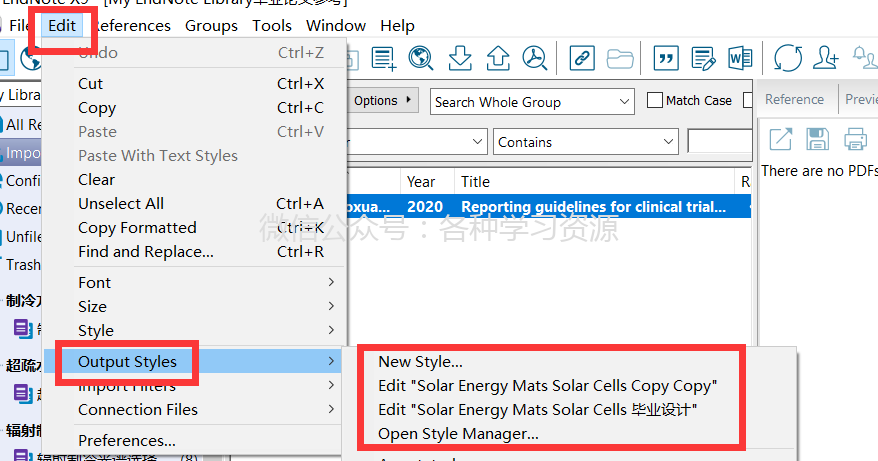Open the Groups menu
This screenshot has width=878, height=461.
[211, 26]
